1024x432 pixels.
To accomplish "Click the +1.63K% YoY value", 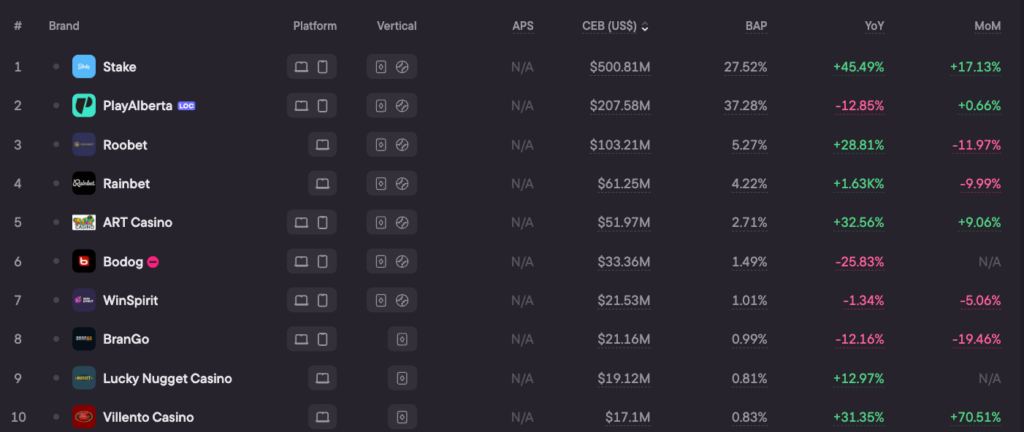I will pyautogui.click(x=859, y=183).
